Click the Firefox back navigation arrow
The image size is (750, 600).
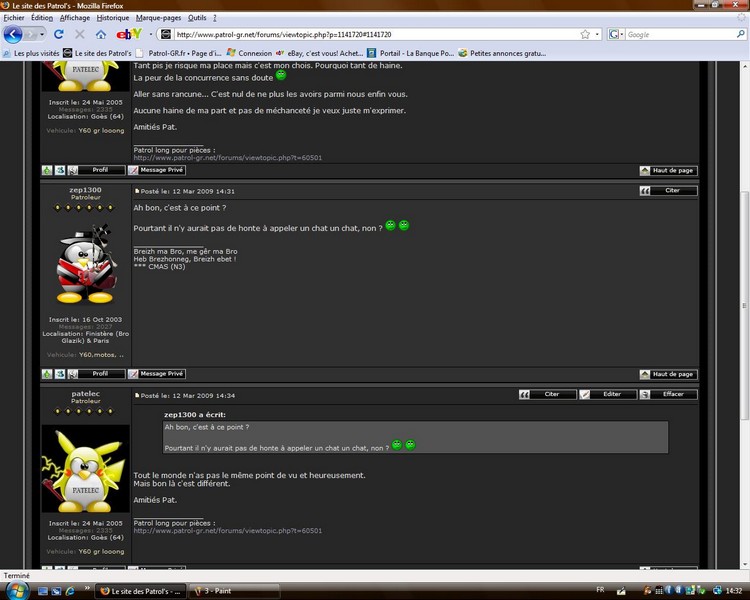pos(13,34)
